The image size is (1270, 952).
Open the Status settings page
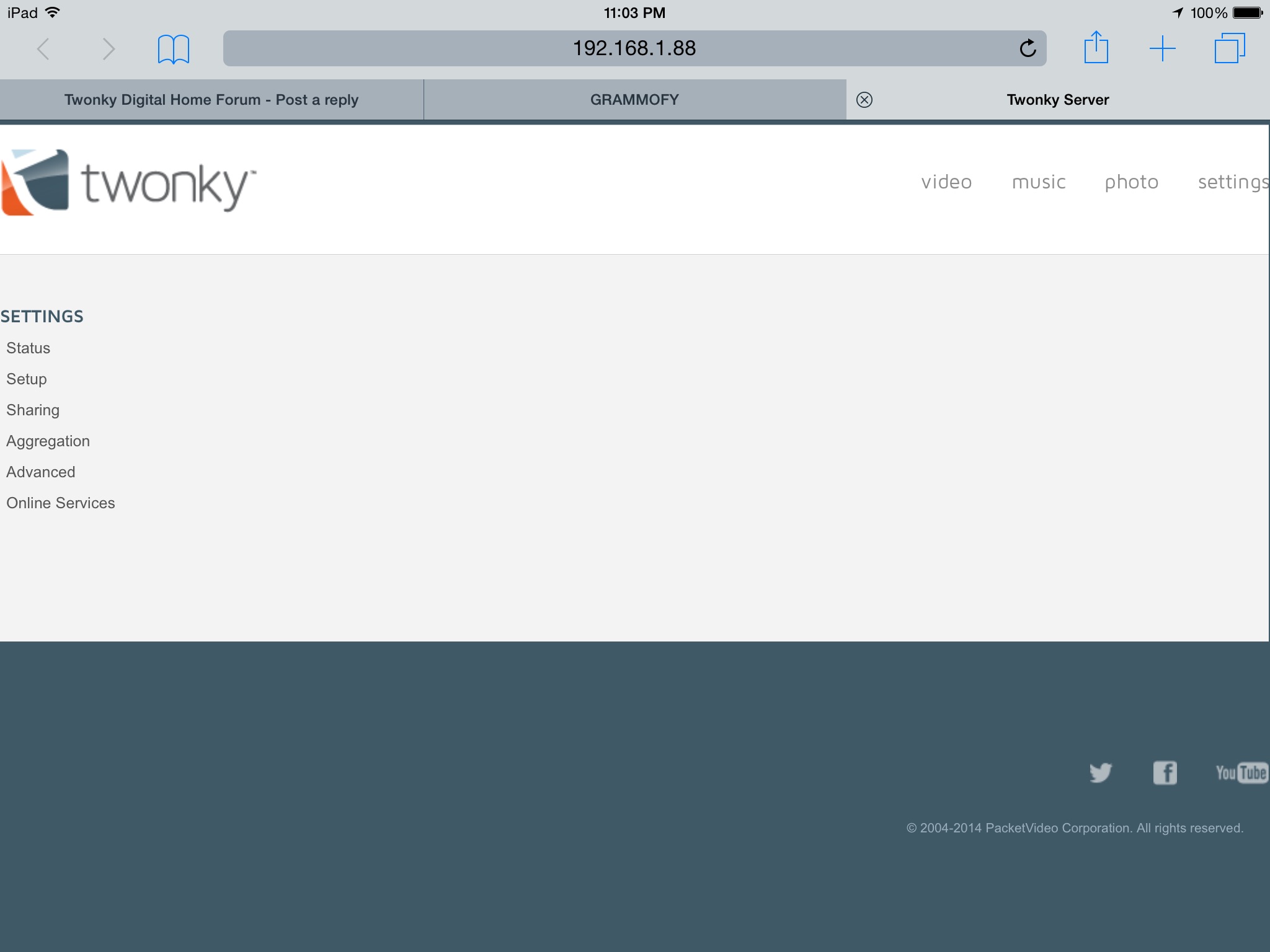coord(28,348)
